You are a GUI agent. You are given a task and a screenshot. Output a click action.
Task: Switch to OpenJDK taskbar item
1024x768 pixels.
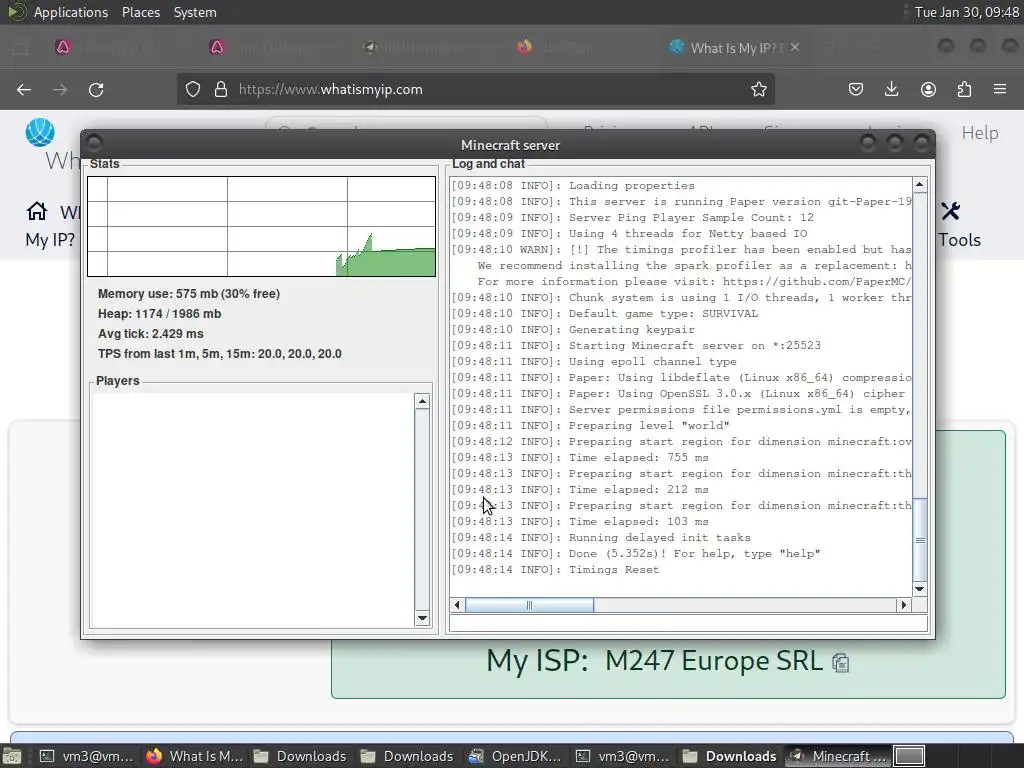tap(515, 756)
